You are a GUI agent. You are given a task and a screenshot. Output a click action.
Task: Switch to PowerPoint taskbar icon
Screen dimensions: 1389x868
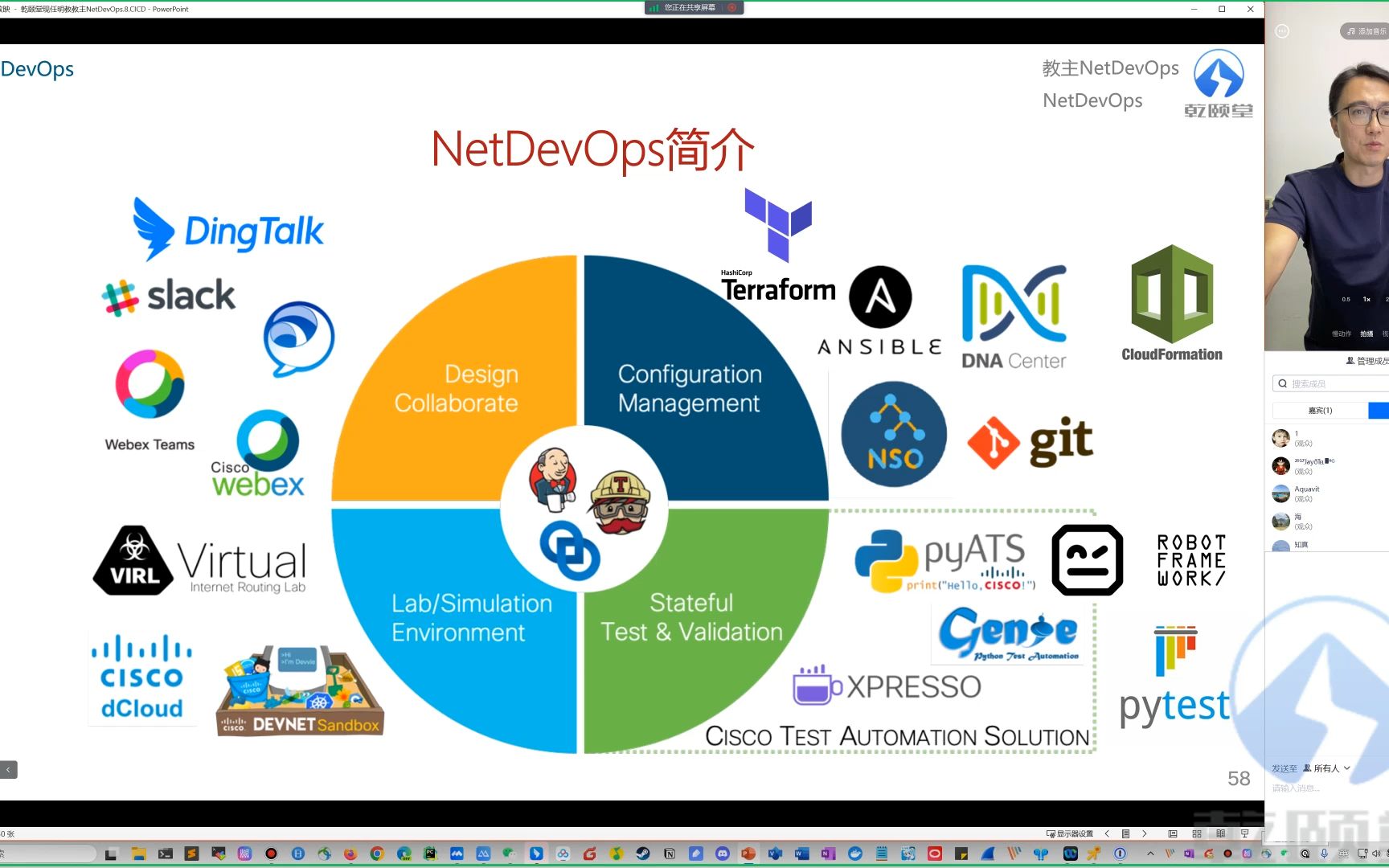click(x=748, y=854)
